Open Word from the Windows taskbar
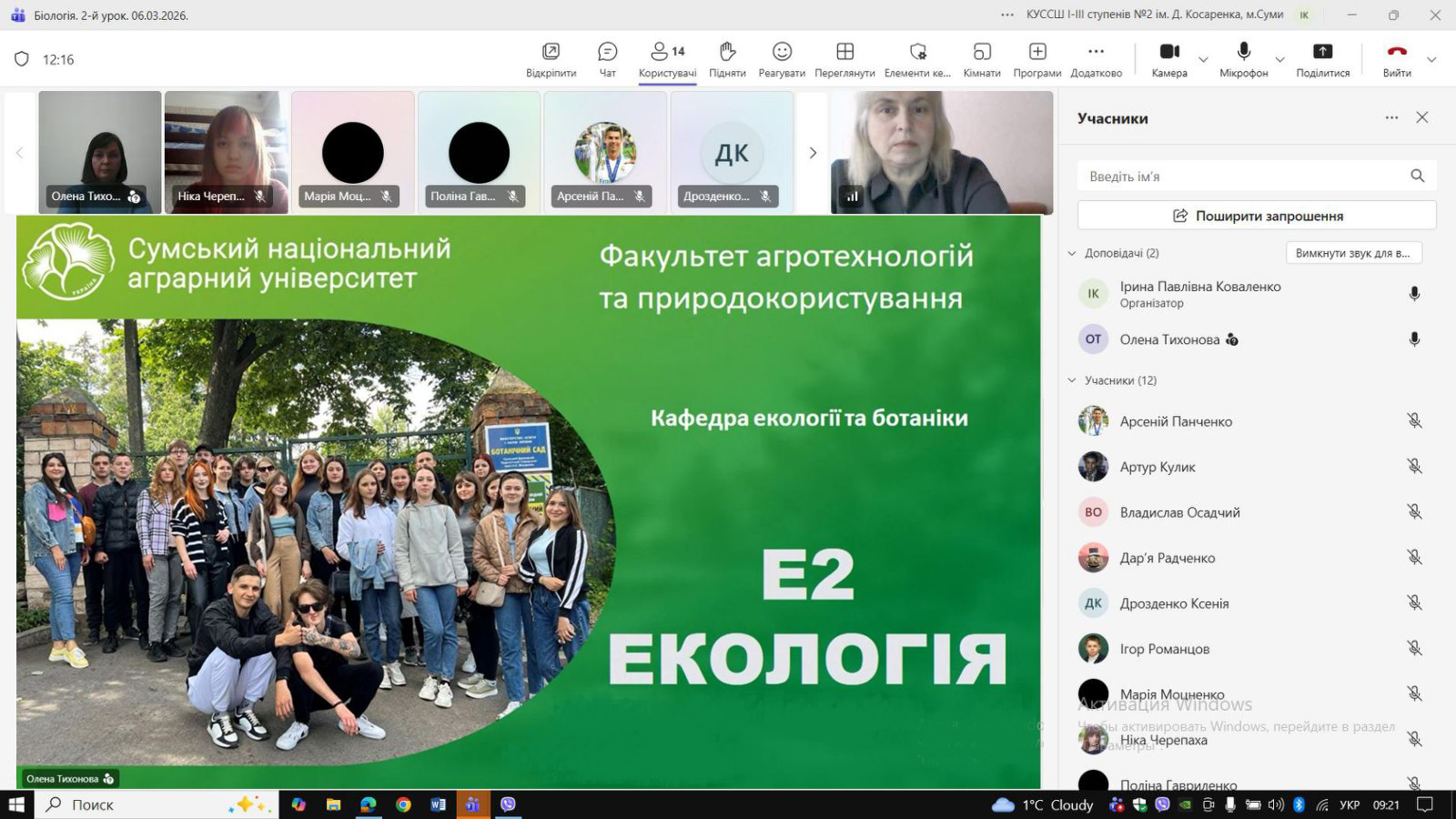 tap(438, 804)
